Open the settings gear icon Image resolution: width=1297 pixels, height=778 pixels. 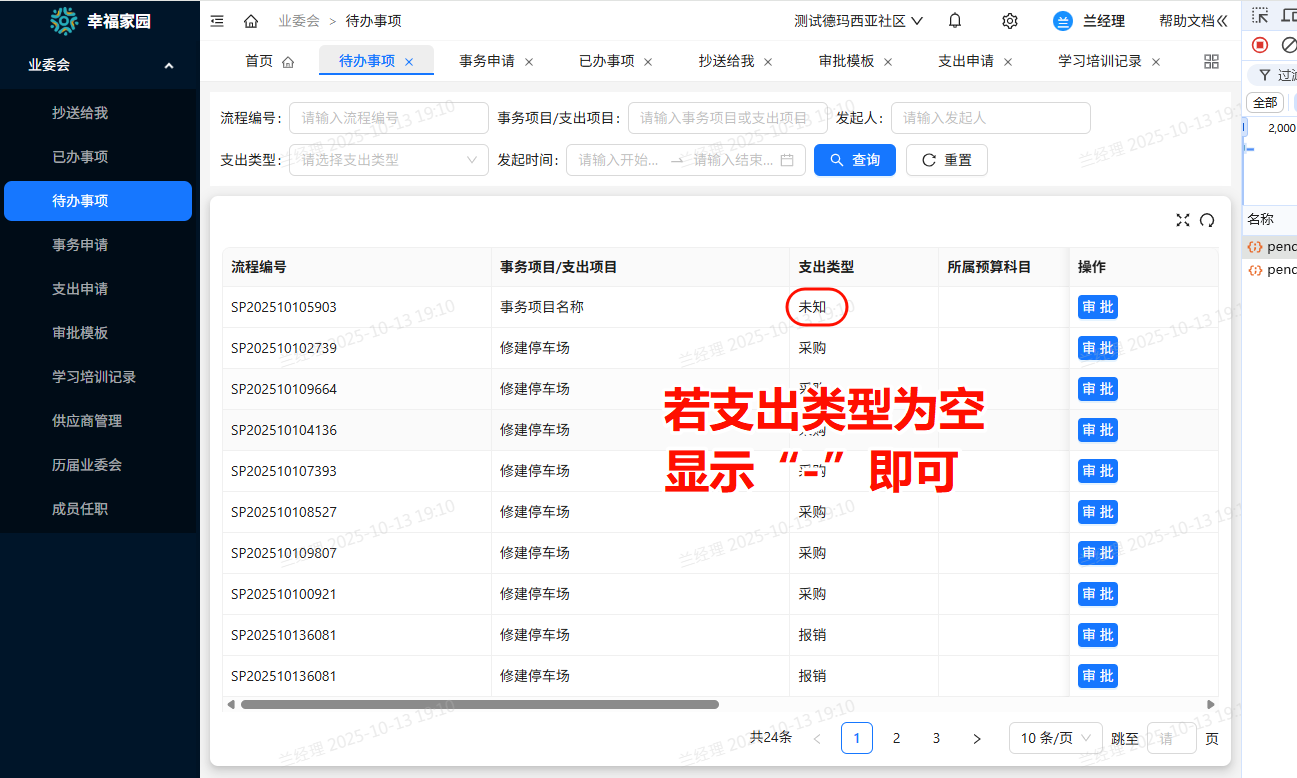(x=1010, y=21)
